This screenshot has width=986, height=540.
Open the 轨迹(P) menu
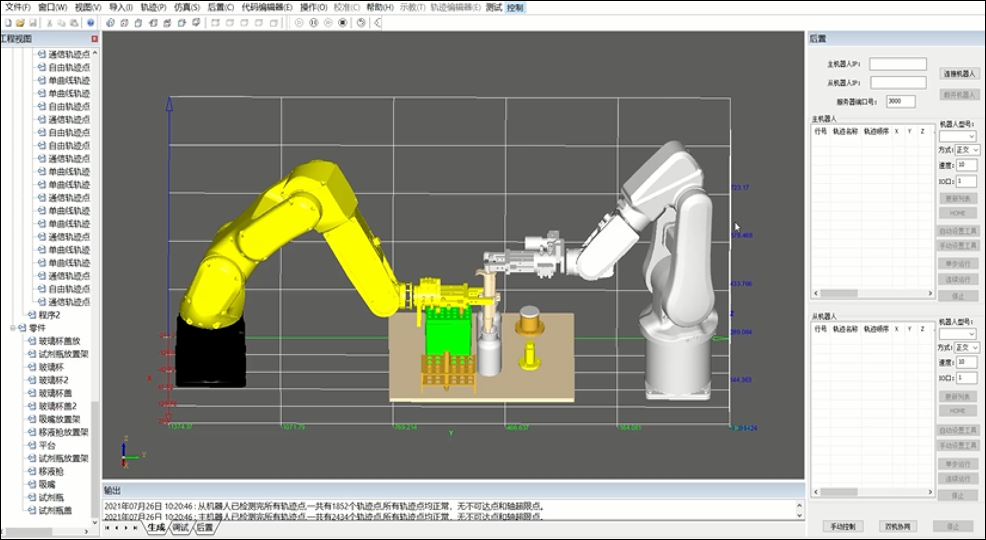[x=153, y=7]
